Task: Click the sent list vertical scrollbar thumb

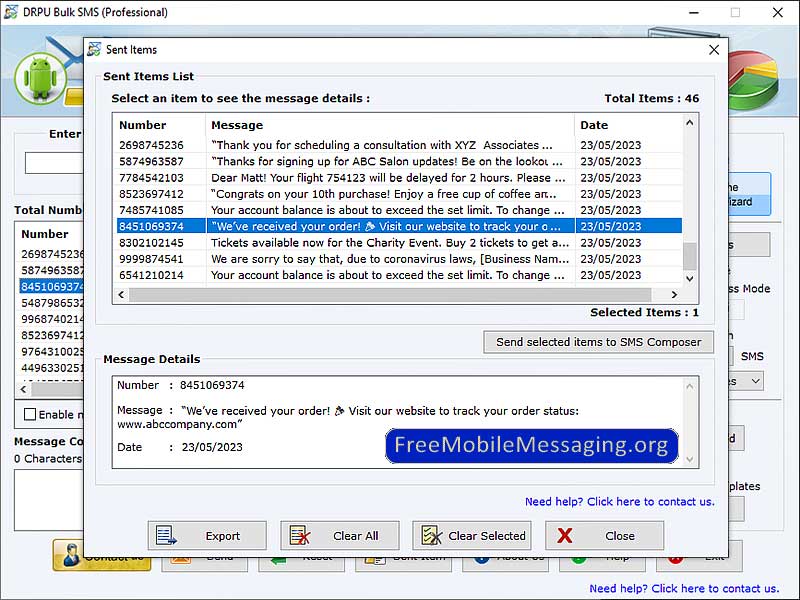Action: pyautogui.click(x=689, y=256)
